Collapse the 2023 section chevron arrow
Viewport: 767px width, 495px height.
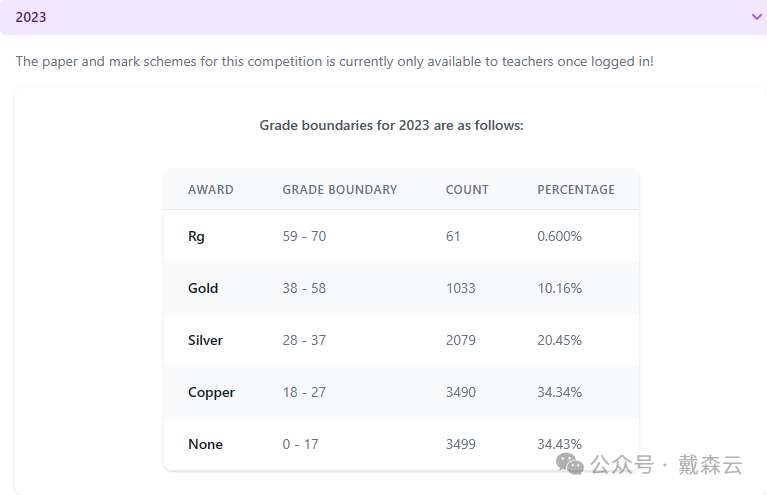tap(756, 17)
